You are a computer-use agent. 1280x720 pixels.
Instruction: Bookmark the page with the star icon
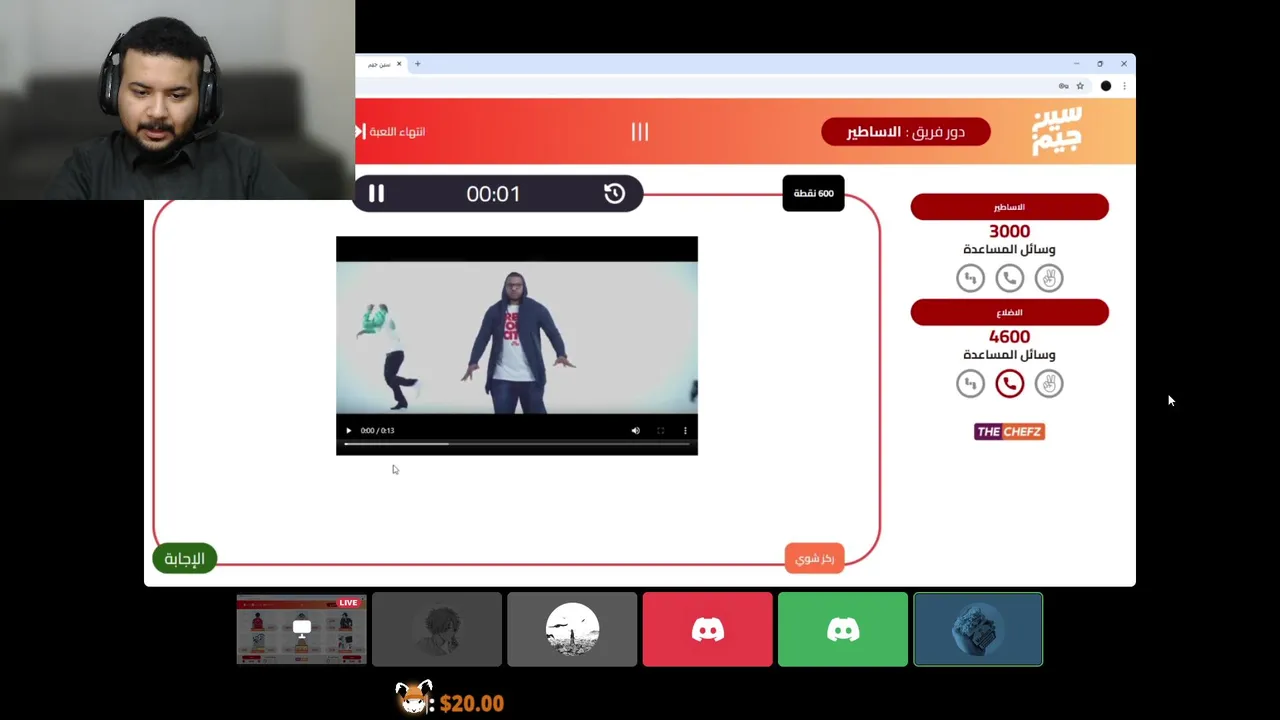click(x=1080, y=86)
